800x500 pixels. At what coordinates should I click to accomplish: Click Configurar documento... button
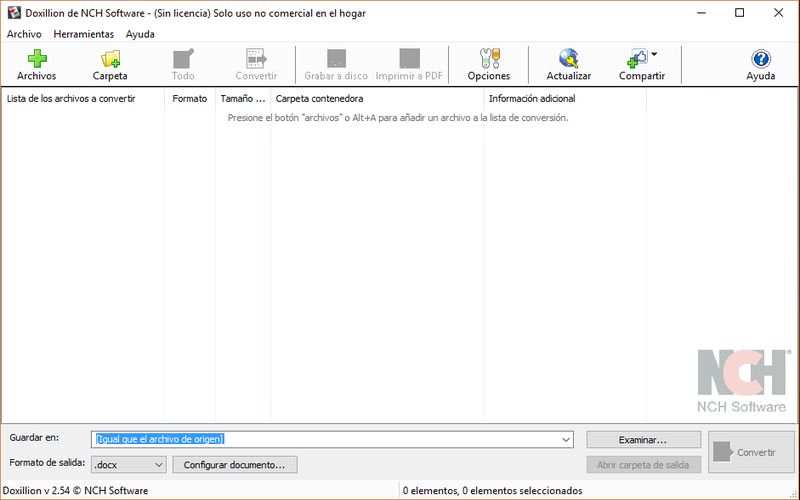235,465
